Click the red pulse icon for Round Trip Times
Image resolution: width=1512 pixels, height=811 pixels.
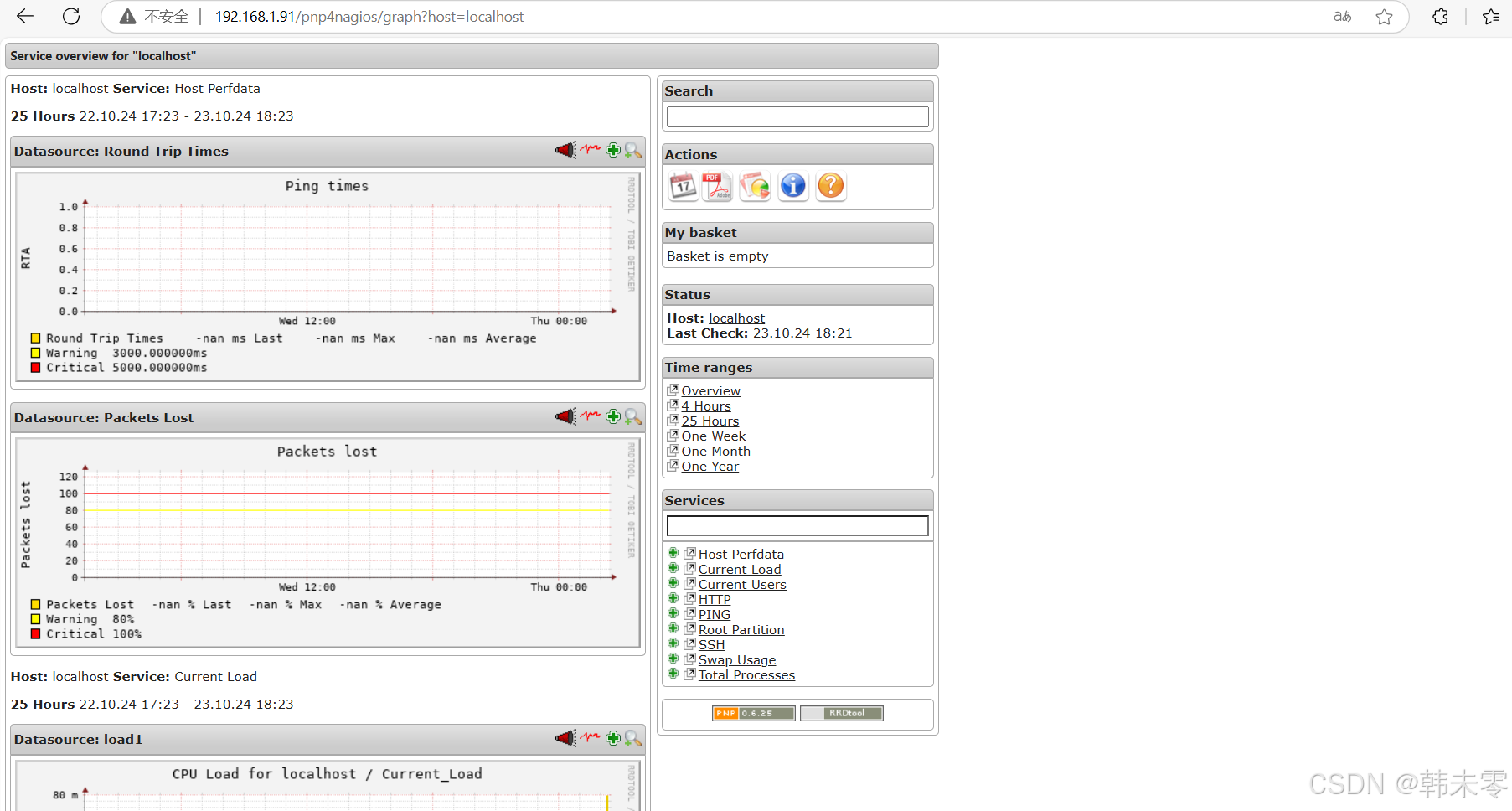click(591, 149)
